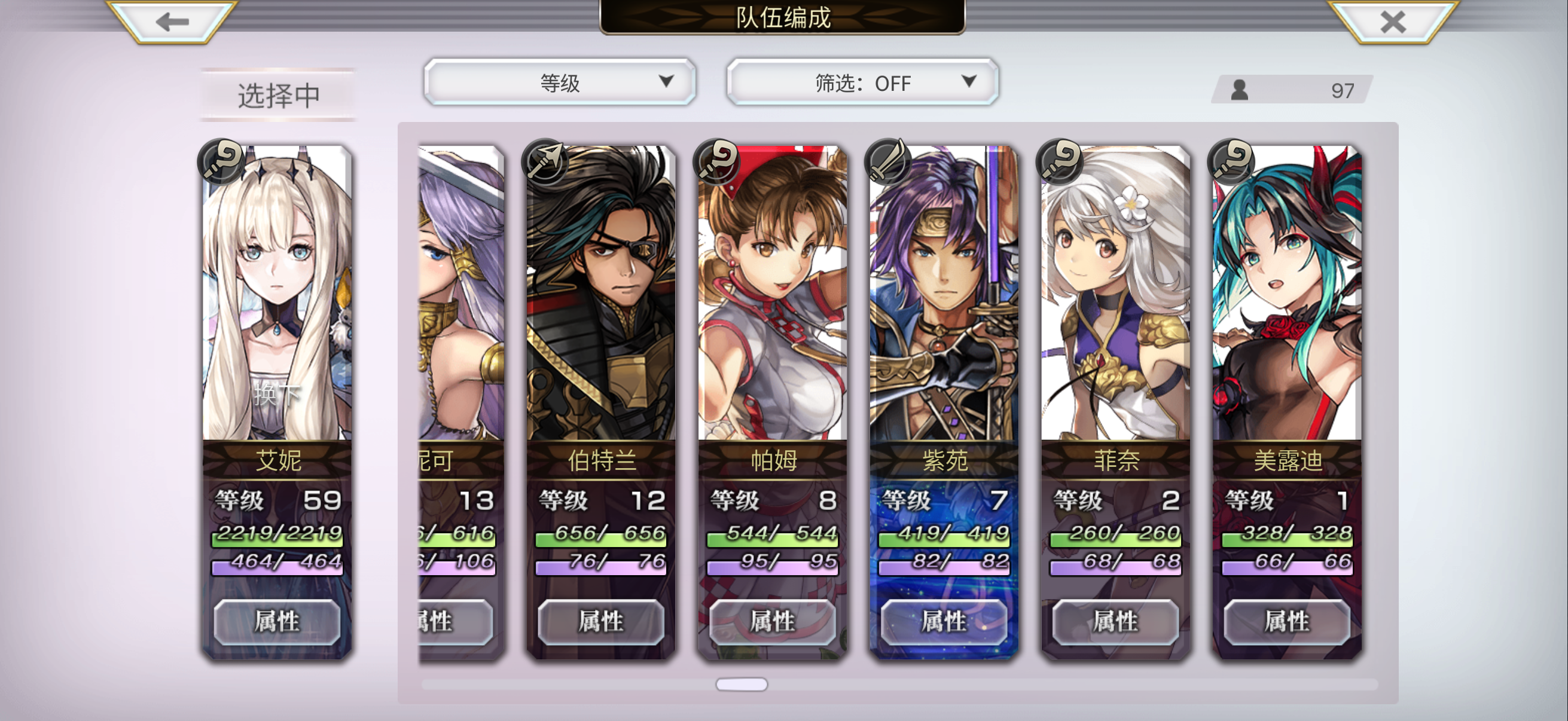This screenshot has height=721, width=1568.
Task: Click the staff class icon on 菲奈's card
Action: click(x=1060, y=161)
